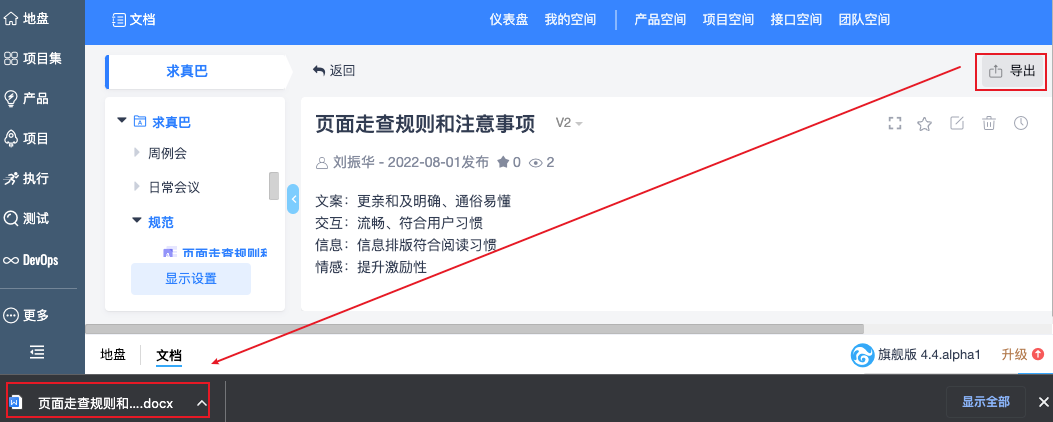Star this document as favorite
This screenshot has width=1053, height=422.
[x=925, y=123]
